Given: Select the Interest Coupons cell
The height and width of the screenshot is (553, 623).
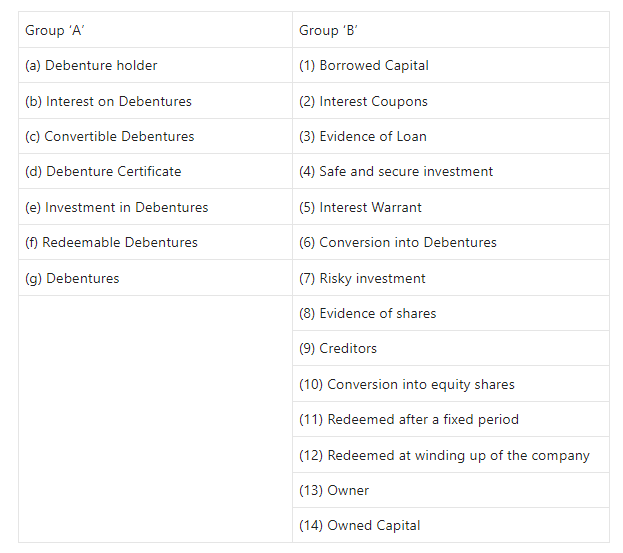Looking at the screenshot, I should (x=451, y=101).
